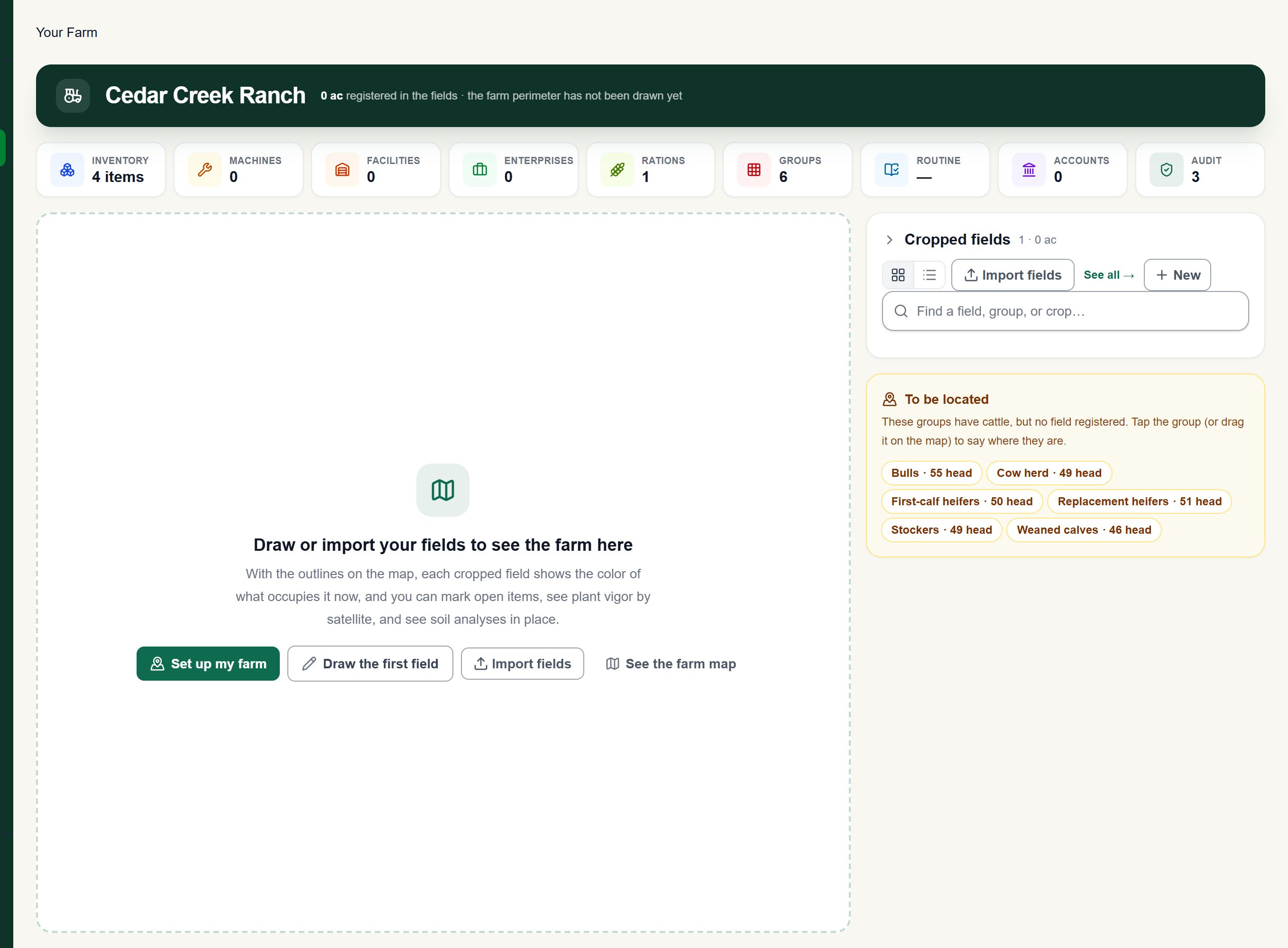Open Inventory via its blue cubes icon
This screenshot has height=948, width=1288.
(x=67, y=170)
